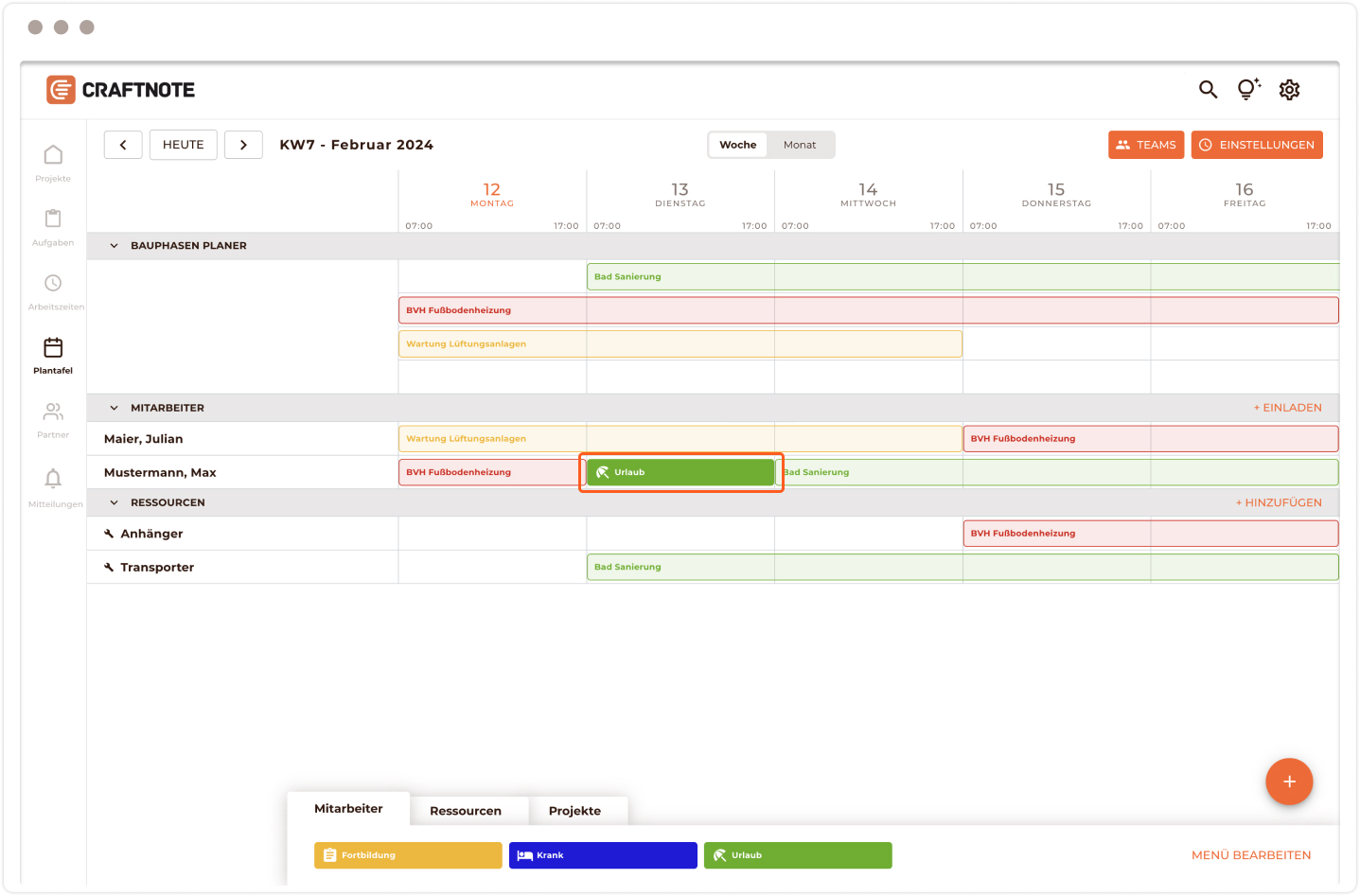Screen dimensions: 1360x896
Task: Switch view to Woche
Action: click(738, 145)
